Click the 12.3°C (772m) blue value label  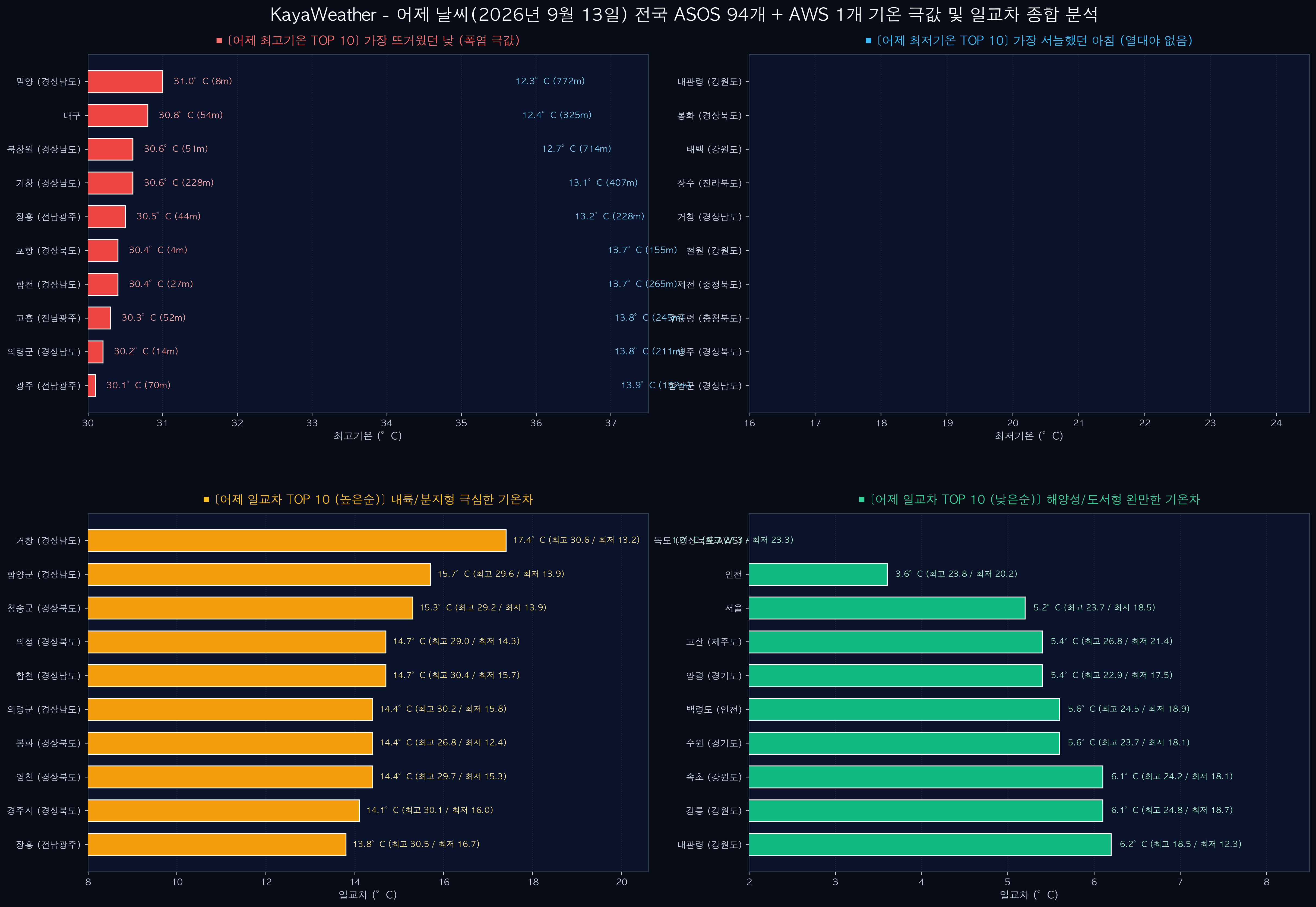[550, 81]
